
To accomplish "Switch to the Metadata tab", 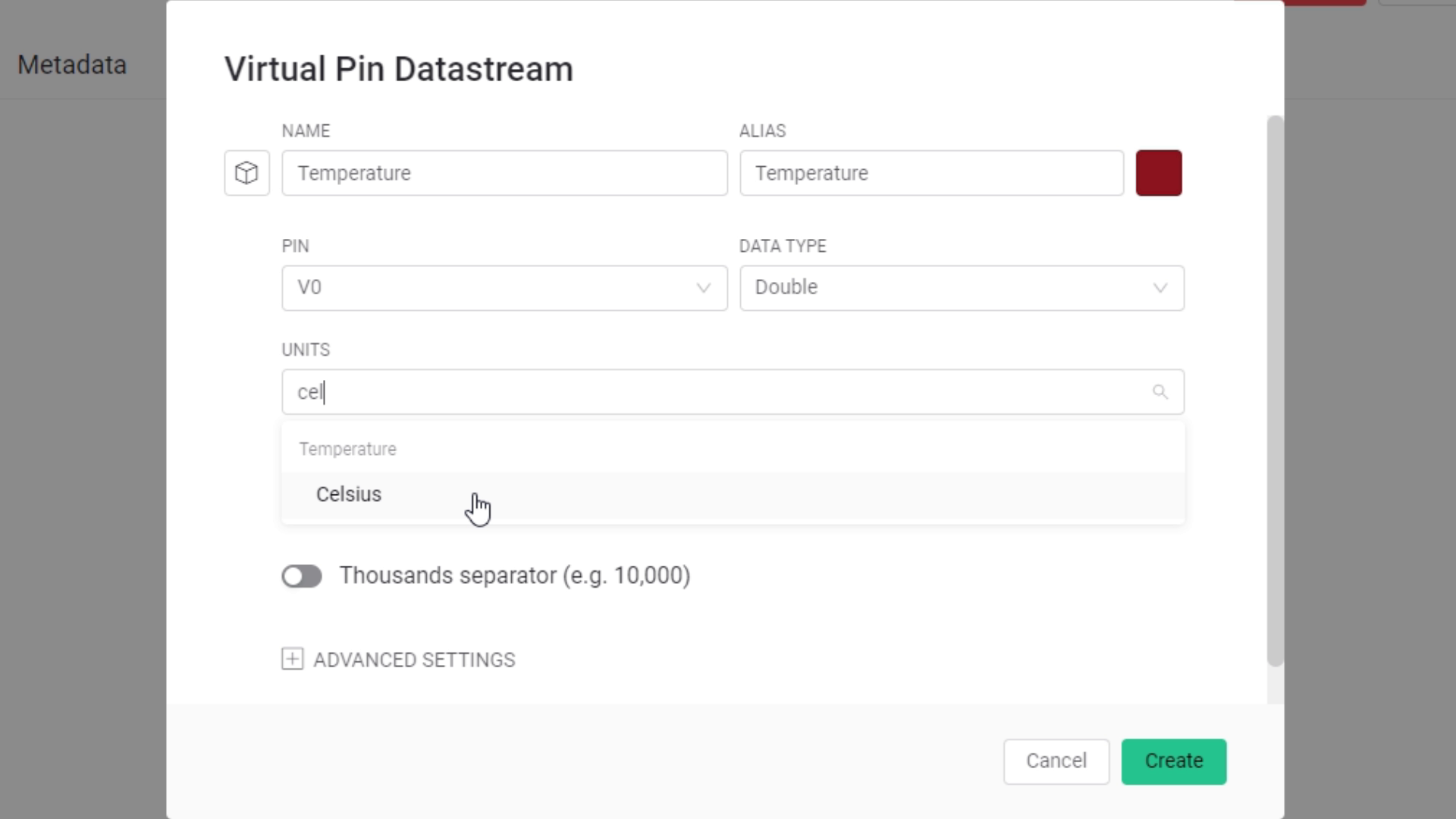I will [x=72, y=65].
